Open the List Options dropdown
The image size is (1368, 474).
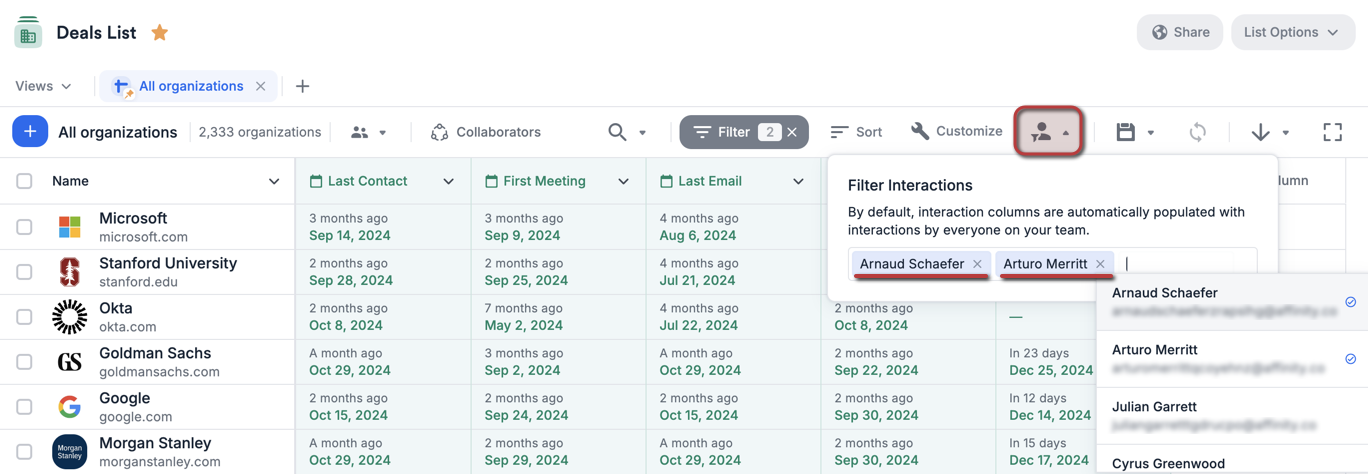pos(1293,32)
